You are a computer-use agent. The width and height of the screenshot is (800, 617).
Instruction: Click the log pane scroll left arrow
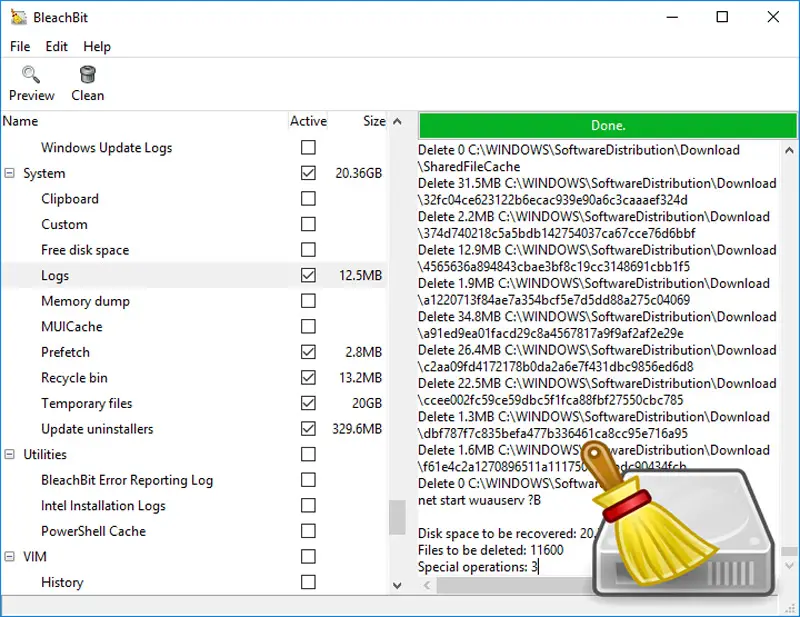(427, 585)
